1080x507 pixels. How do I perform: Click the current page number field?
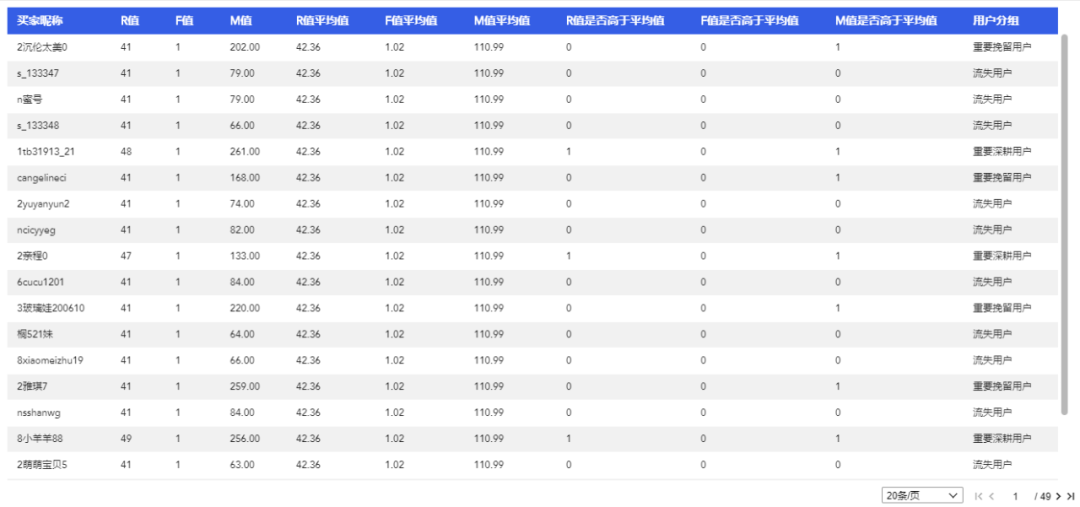1015,496
